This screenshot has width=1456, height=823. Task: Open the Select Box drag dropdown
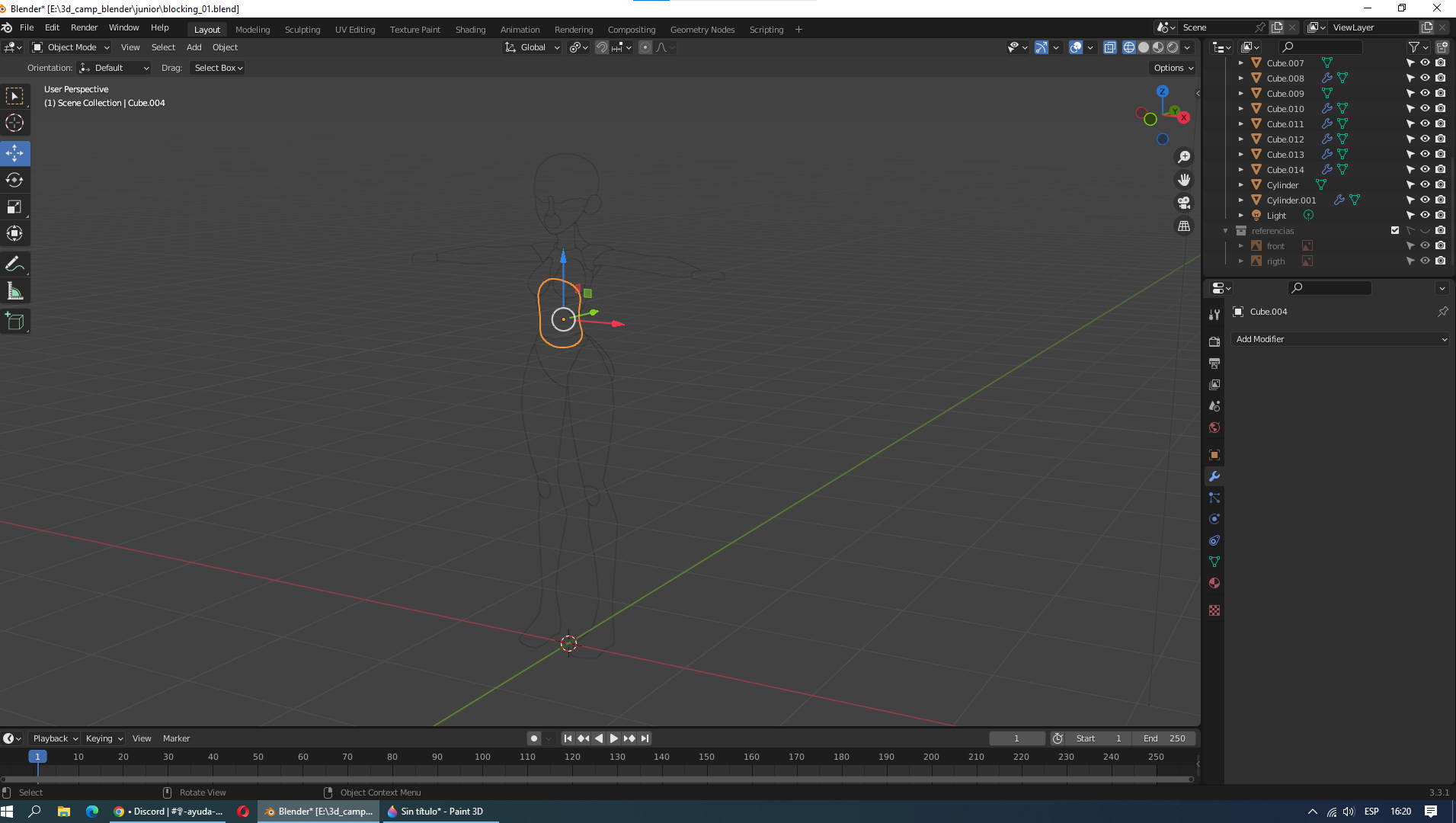(218, 68)
